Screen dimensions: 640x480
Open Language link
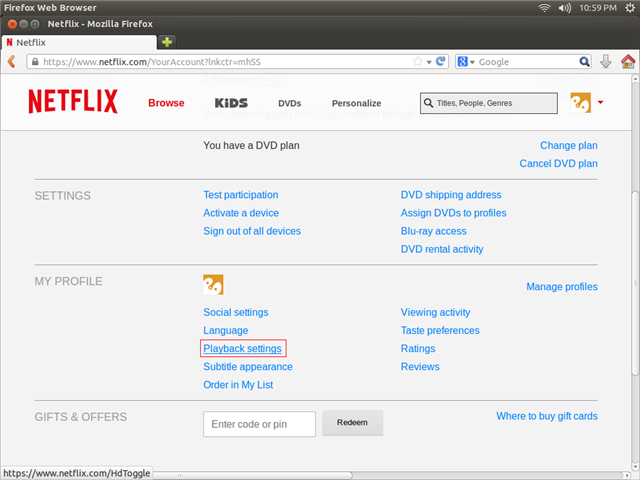tap(226, 330)
